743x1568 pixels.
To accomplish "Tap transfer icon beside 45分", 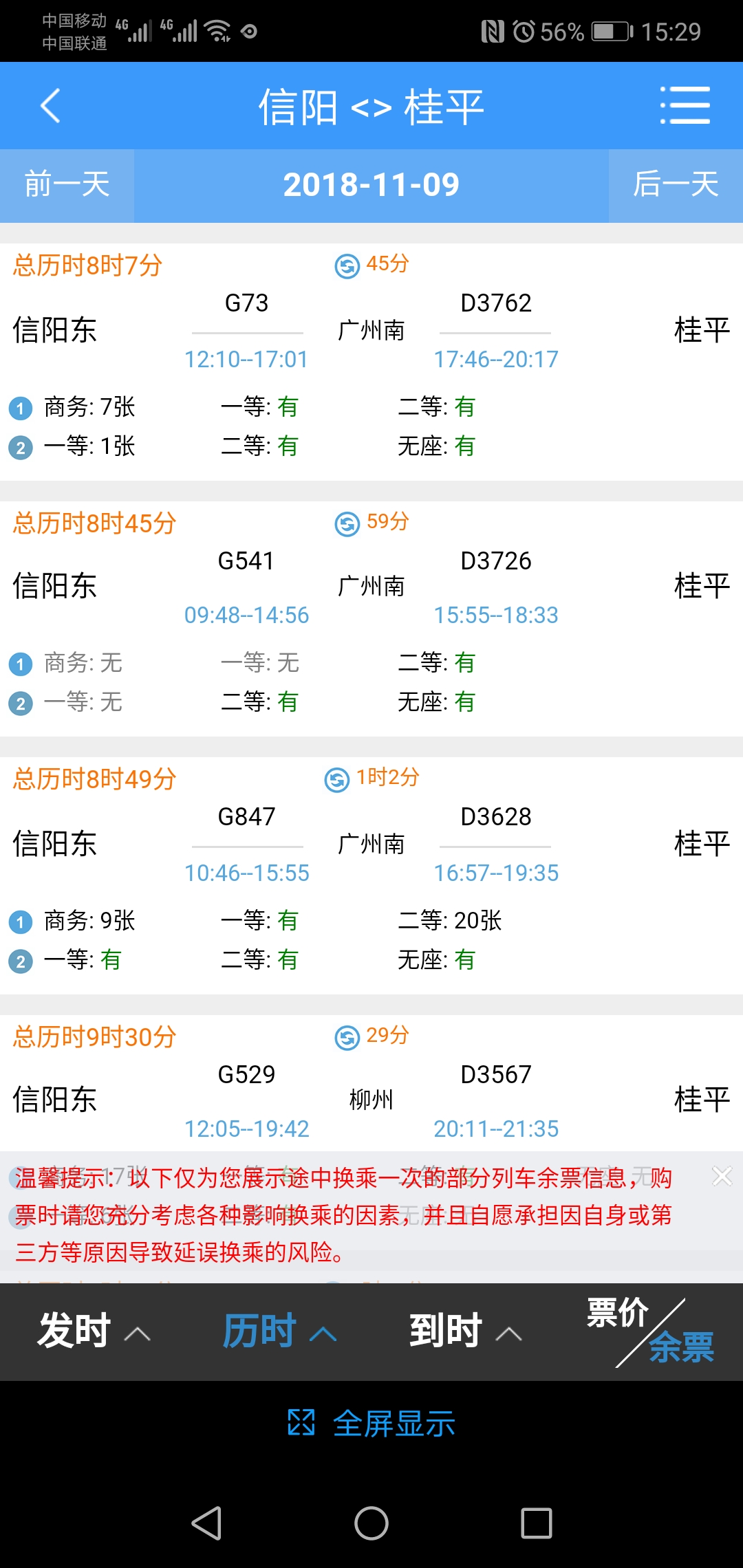I will (x=347, y=265).
